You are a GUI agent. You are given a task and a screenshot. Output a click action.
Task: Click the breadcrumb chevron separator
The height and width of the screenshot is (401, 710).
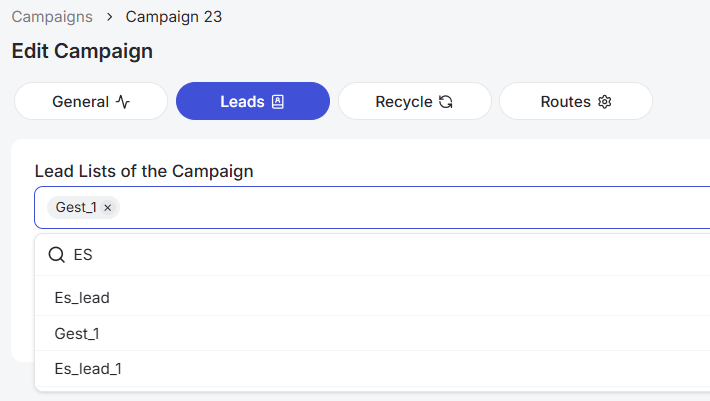coord(110,17)
